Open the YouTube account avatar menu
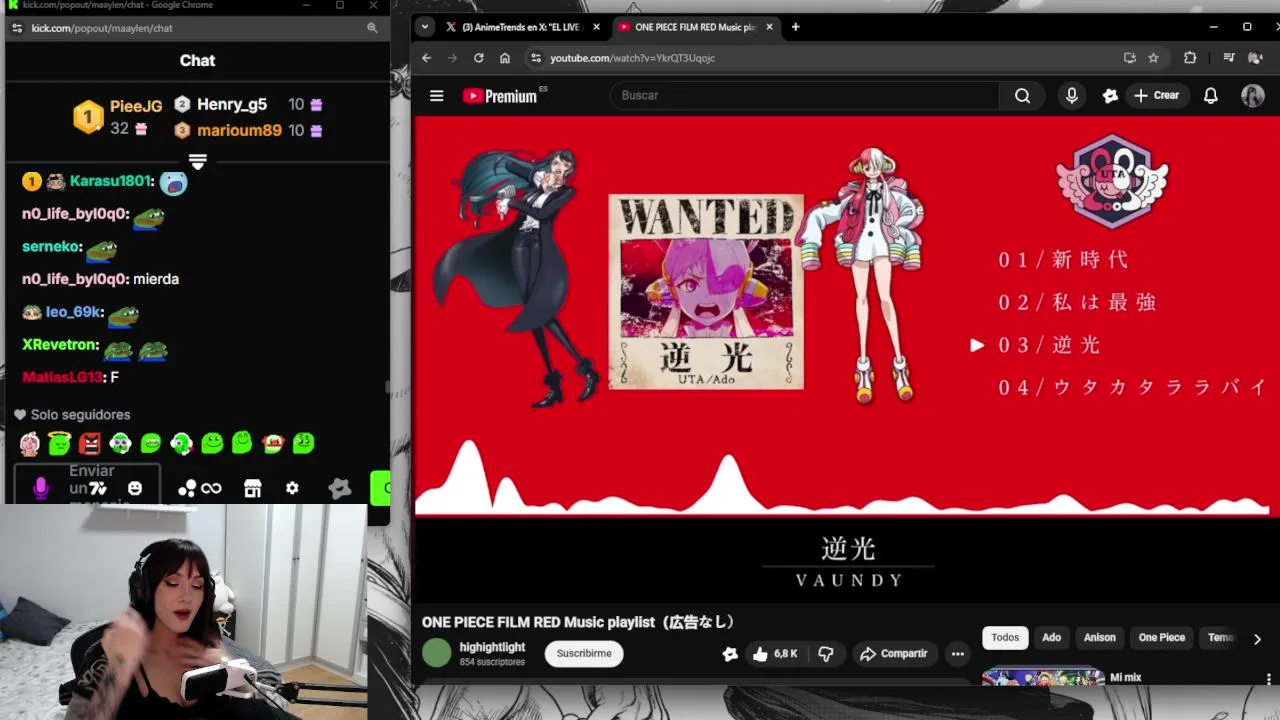The image size is (1280, 720). pos(1253,96)
